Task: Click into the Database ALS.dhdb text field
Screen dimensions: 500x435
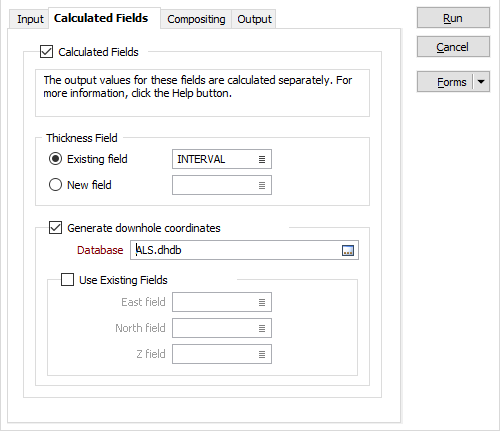Action: (236, 250)
